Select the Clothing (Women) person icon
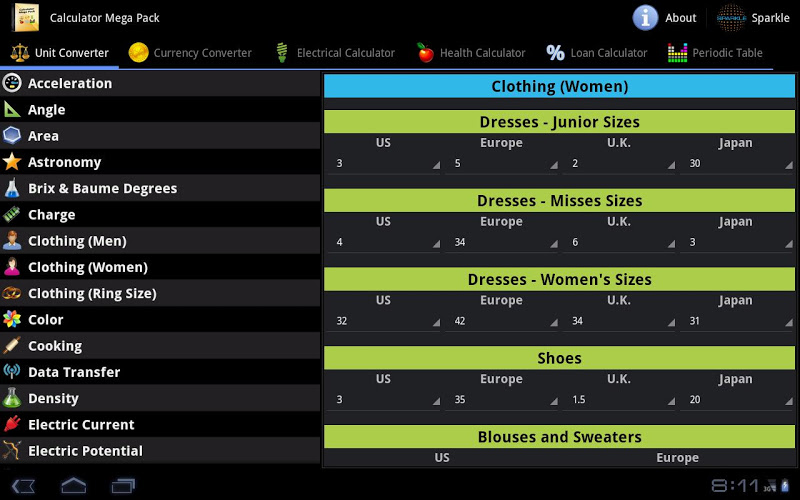The image size is (800, 500). coord(12,267)
